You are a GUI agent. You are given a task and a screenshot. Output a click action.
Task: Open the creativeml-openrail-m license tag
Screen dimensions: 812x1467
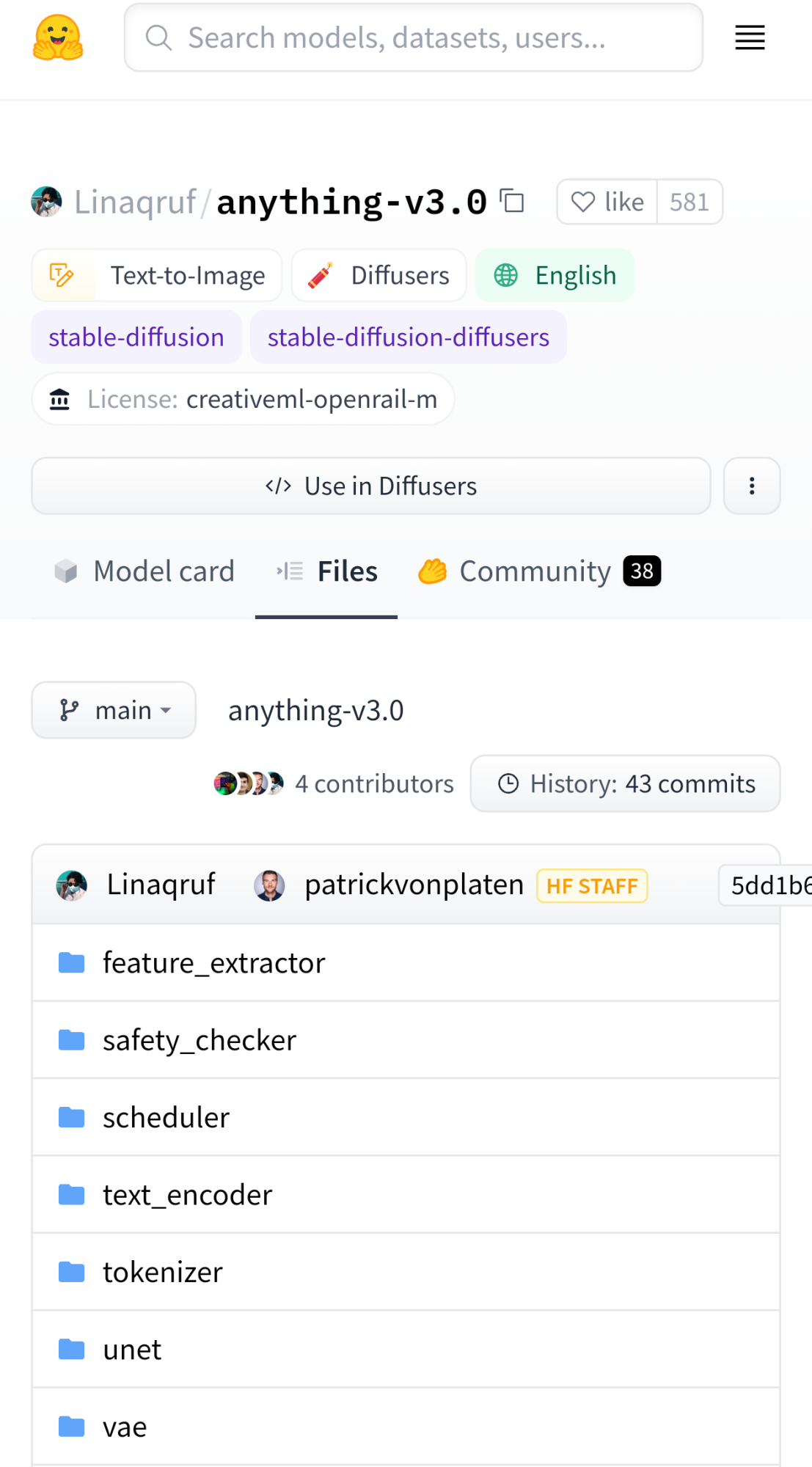[243, 398]
